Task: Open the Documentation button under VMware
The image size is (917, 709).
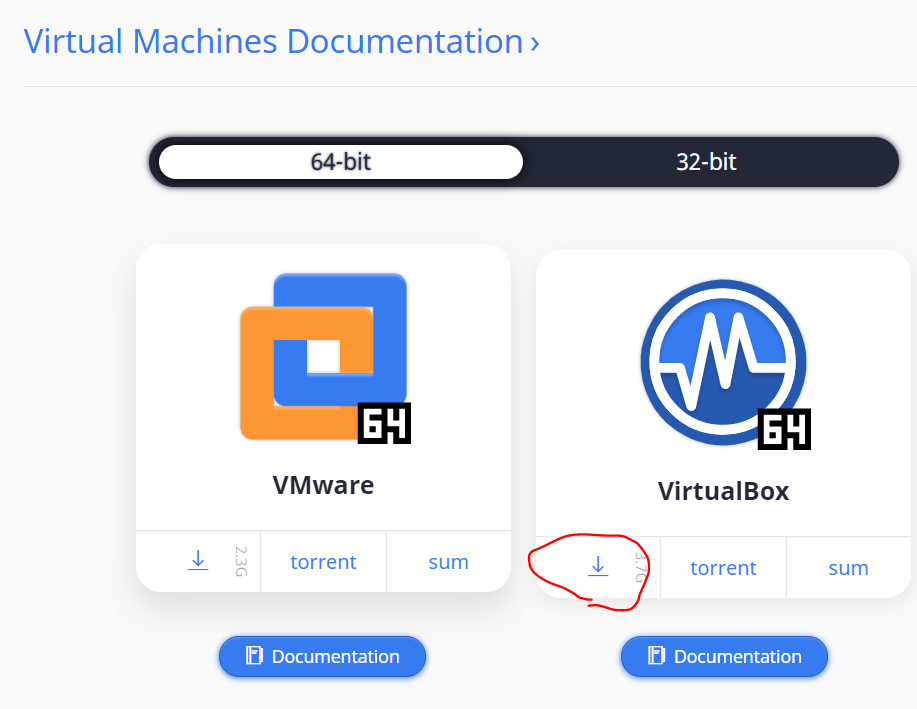Action: (x=322, y=656)
